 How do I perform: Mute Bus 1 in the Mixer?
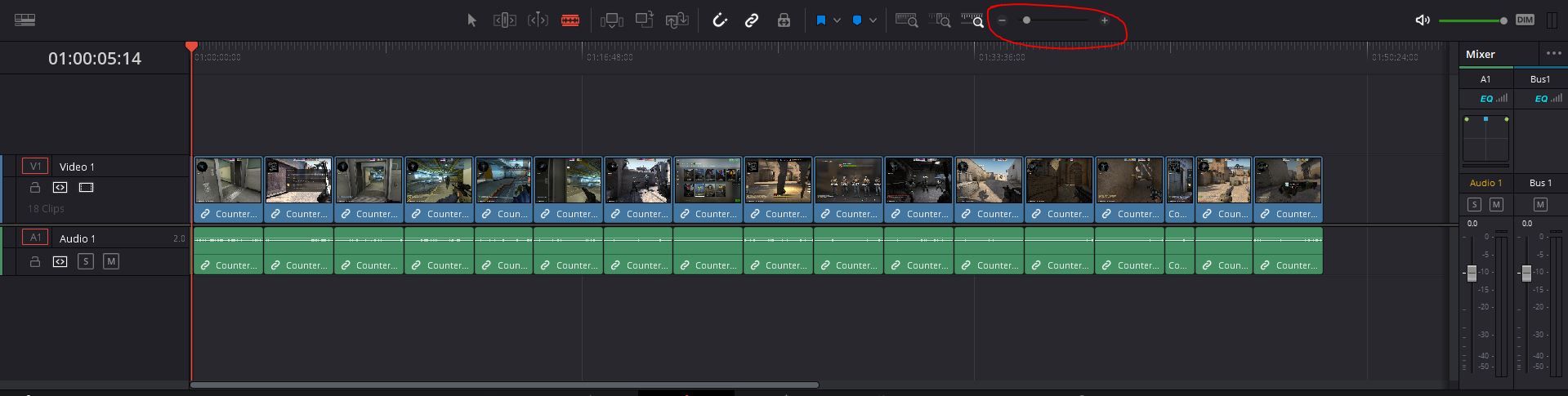click(x=1540, y=204)
